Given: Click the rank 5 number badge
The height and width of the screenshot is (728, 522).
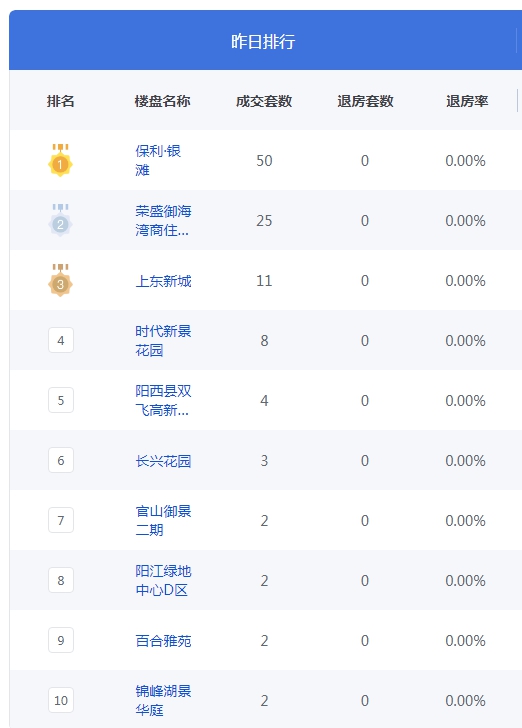Looking at the screenshot, I should pos(61,400).
